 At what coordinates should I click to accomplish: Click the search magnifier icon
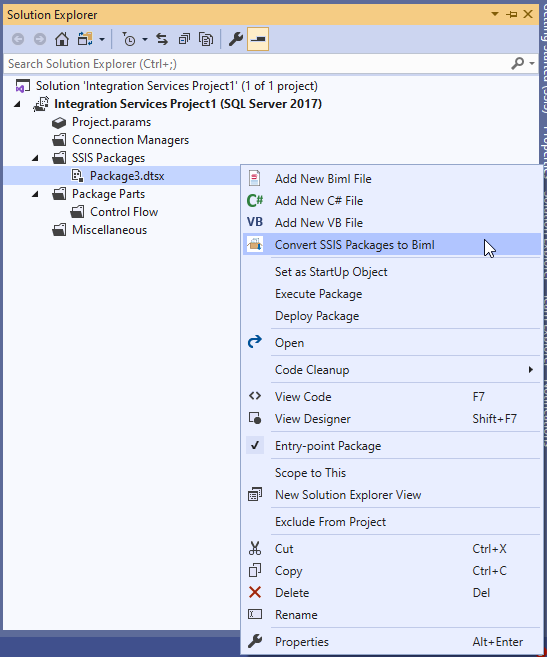(x=518, y=64)
